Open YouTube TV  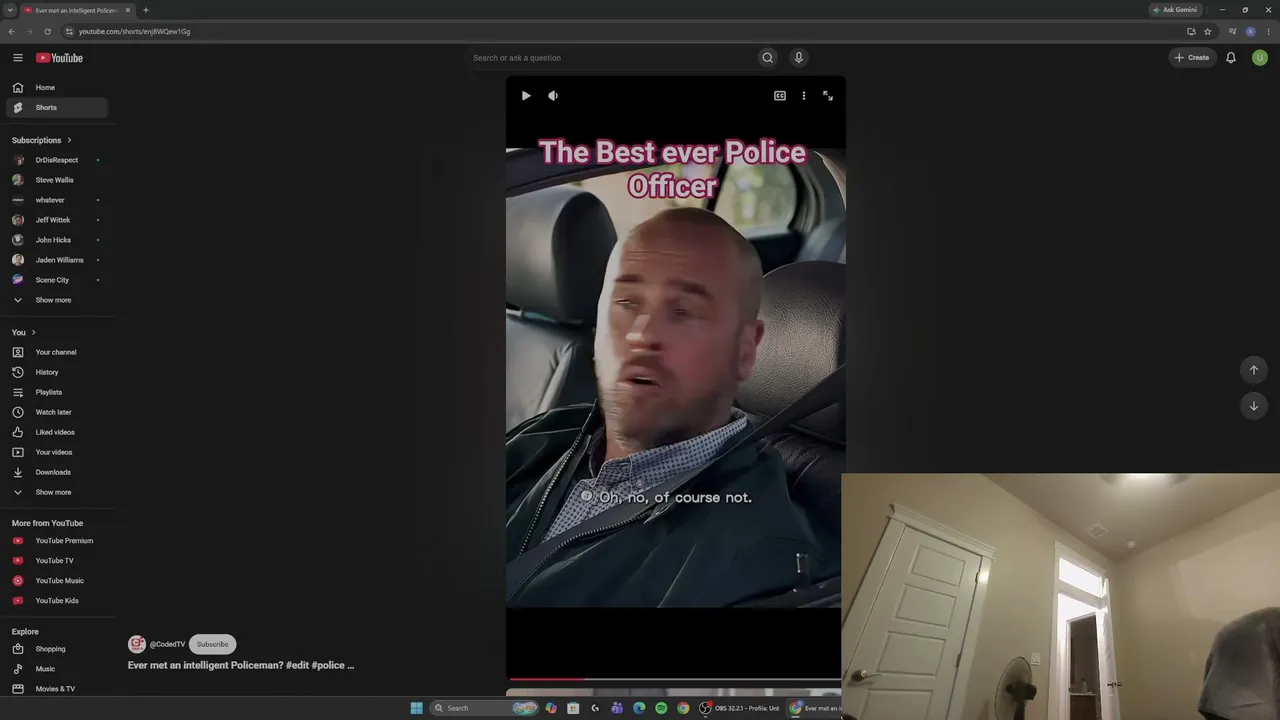(x=57, y=561)
